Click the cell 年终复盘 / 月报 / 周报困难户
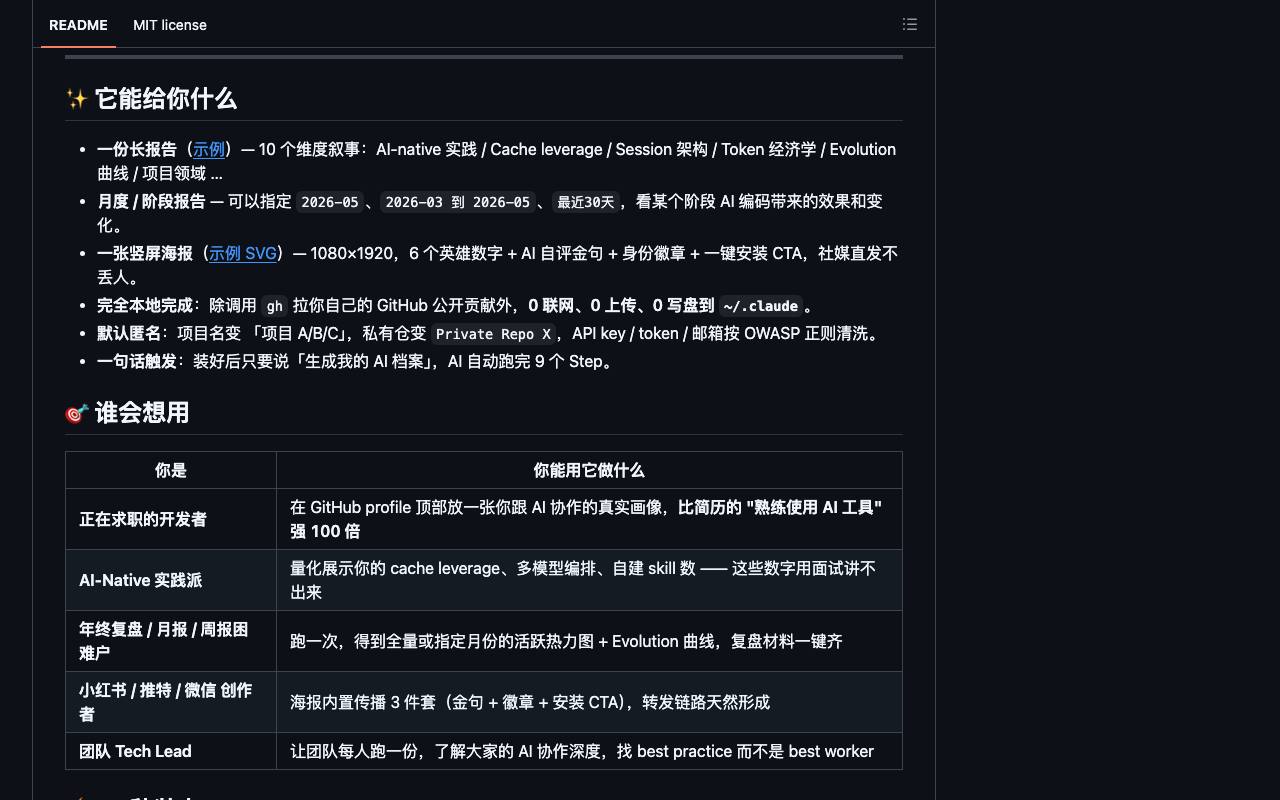Image resolution: width=1280 pixels, height=800 pixels. [171, 641]
